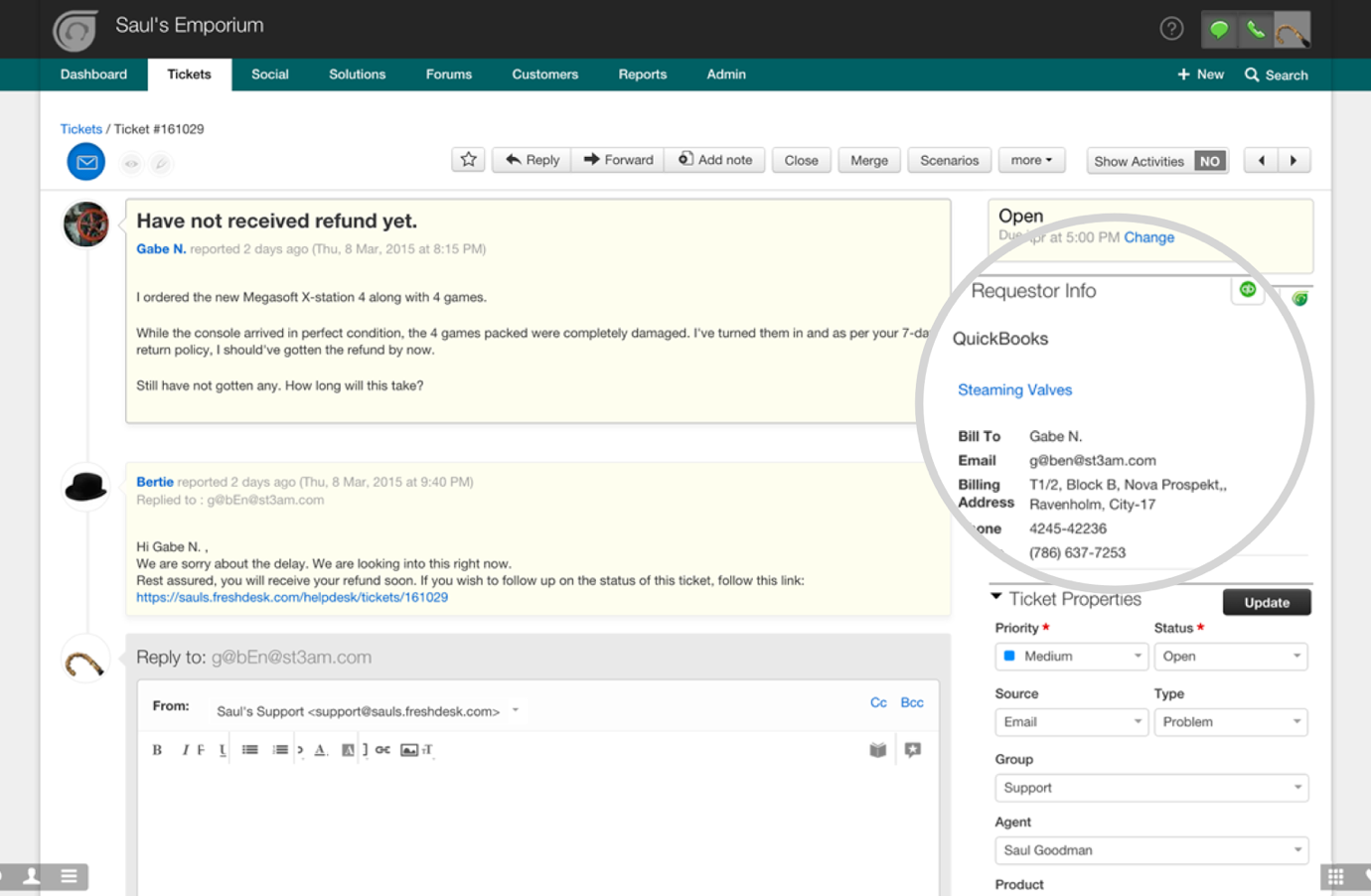Click the Reply button
Screen dimensions: 1371x896
533,160
